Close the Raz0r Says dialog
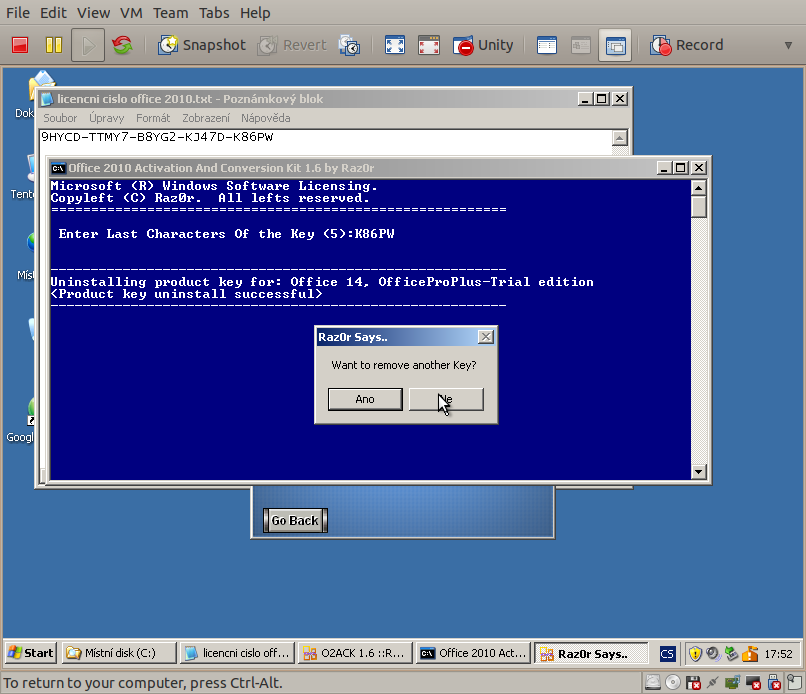Screen dimensions: 806x694 (486, 337)
